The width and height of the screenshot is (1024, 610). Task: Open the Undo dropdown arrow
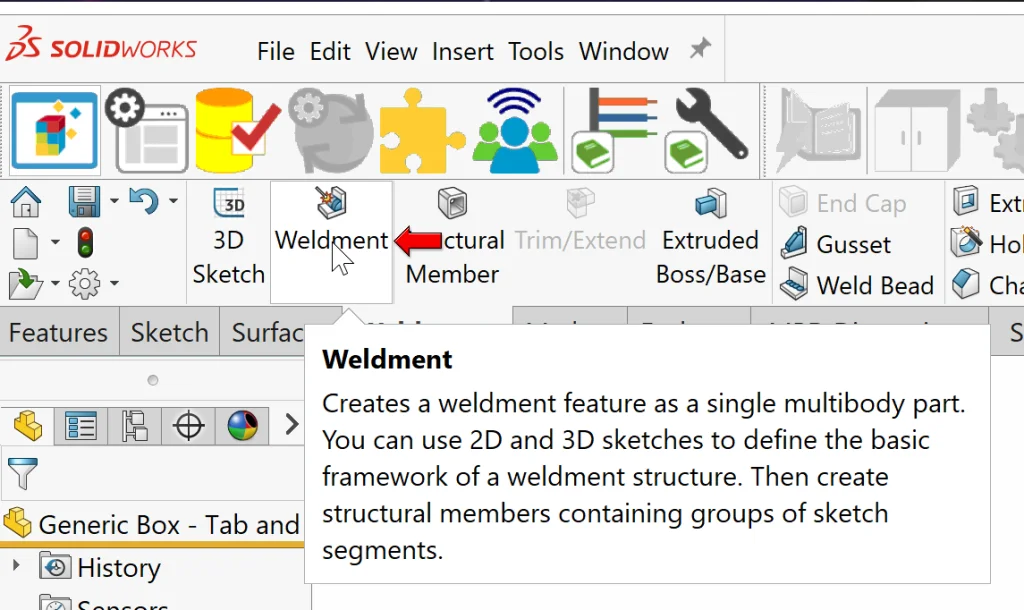point(173,202)
